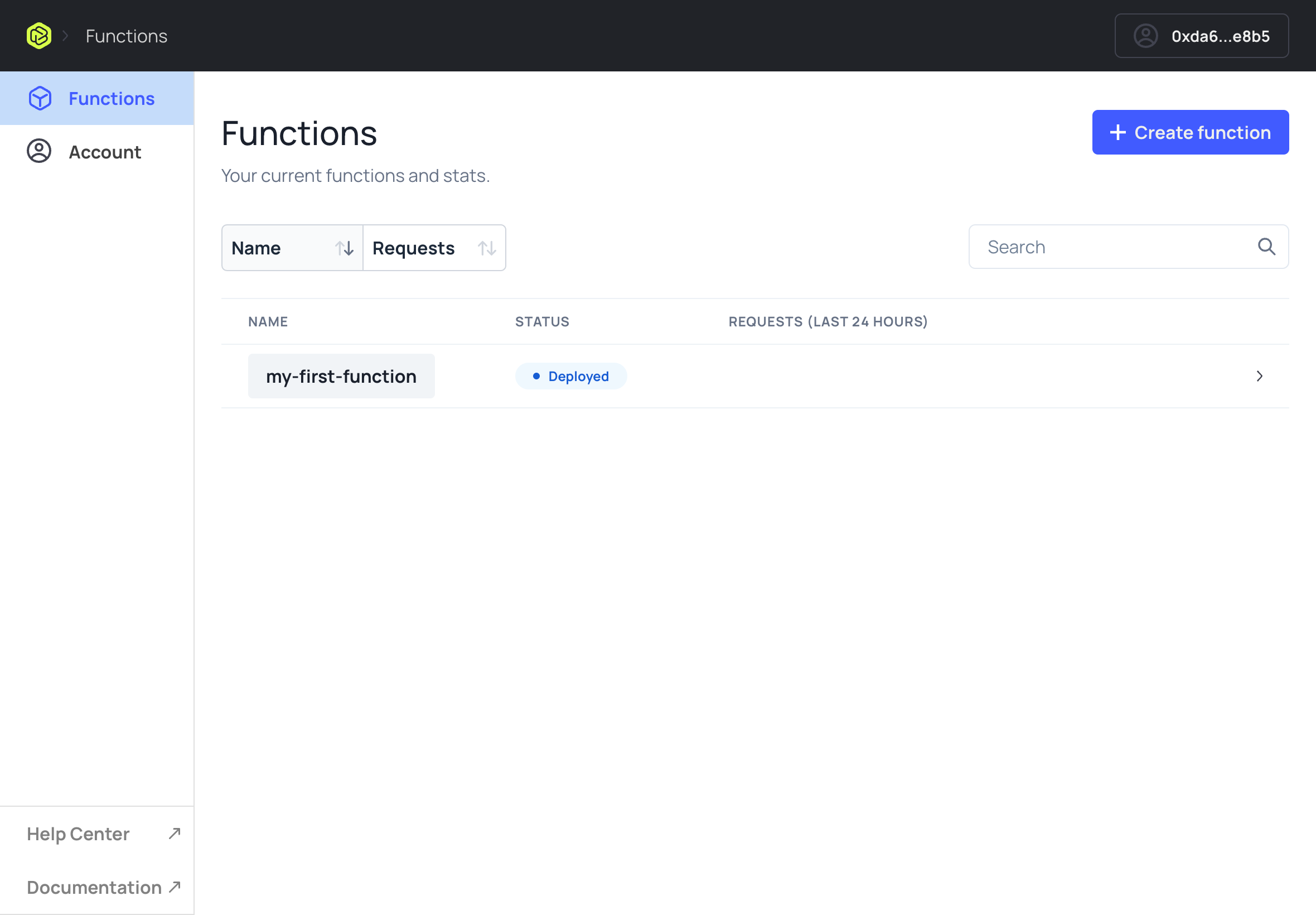
Task: Click the Deployed status badge
Action: click(x=570, y=376)
